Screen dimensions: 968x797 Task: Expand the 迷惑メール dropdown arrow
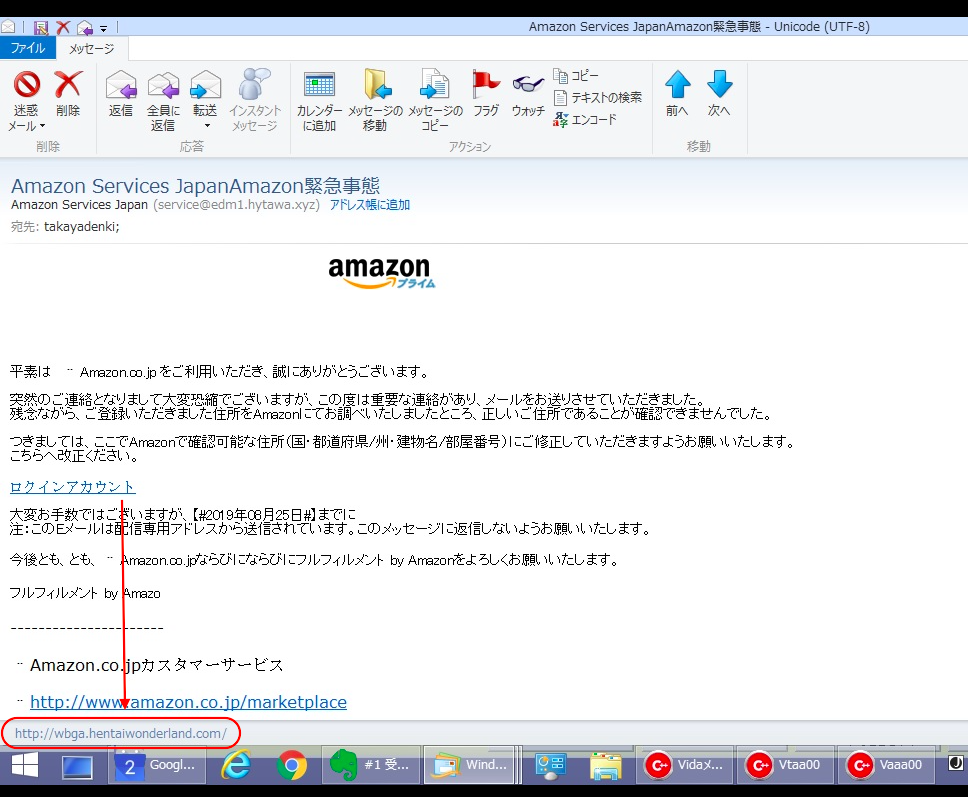coord(42,126)
